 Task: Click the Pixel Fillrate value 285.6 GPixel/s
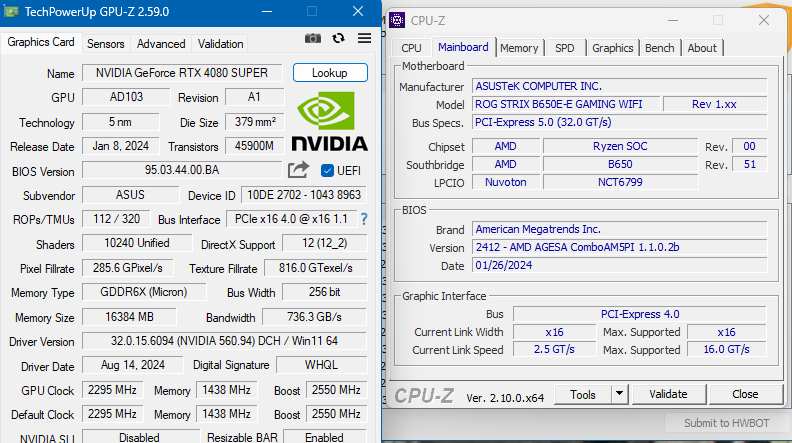tap(128, 268)
